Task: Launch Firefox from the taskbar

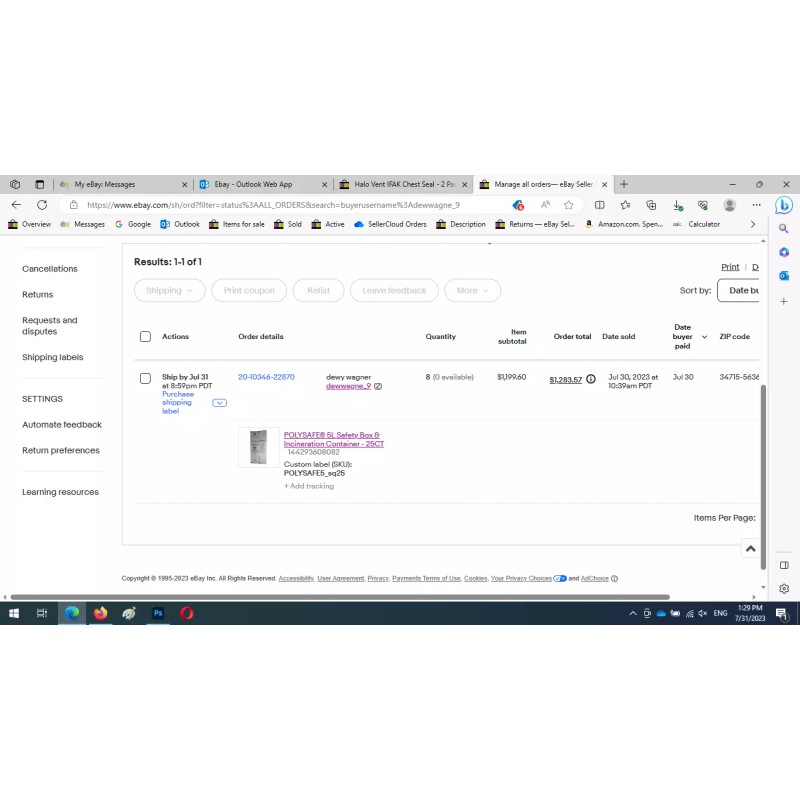Action: tap(100, 613)
